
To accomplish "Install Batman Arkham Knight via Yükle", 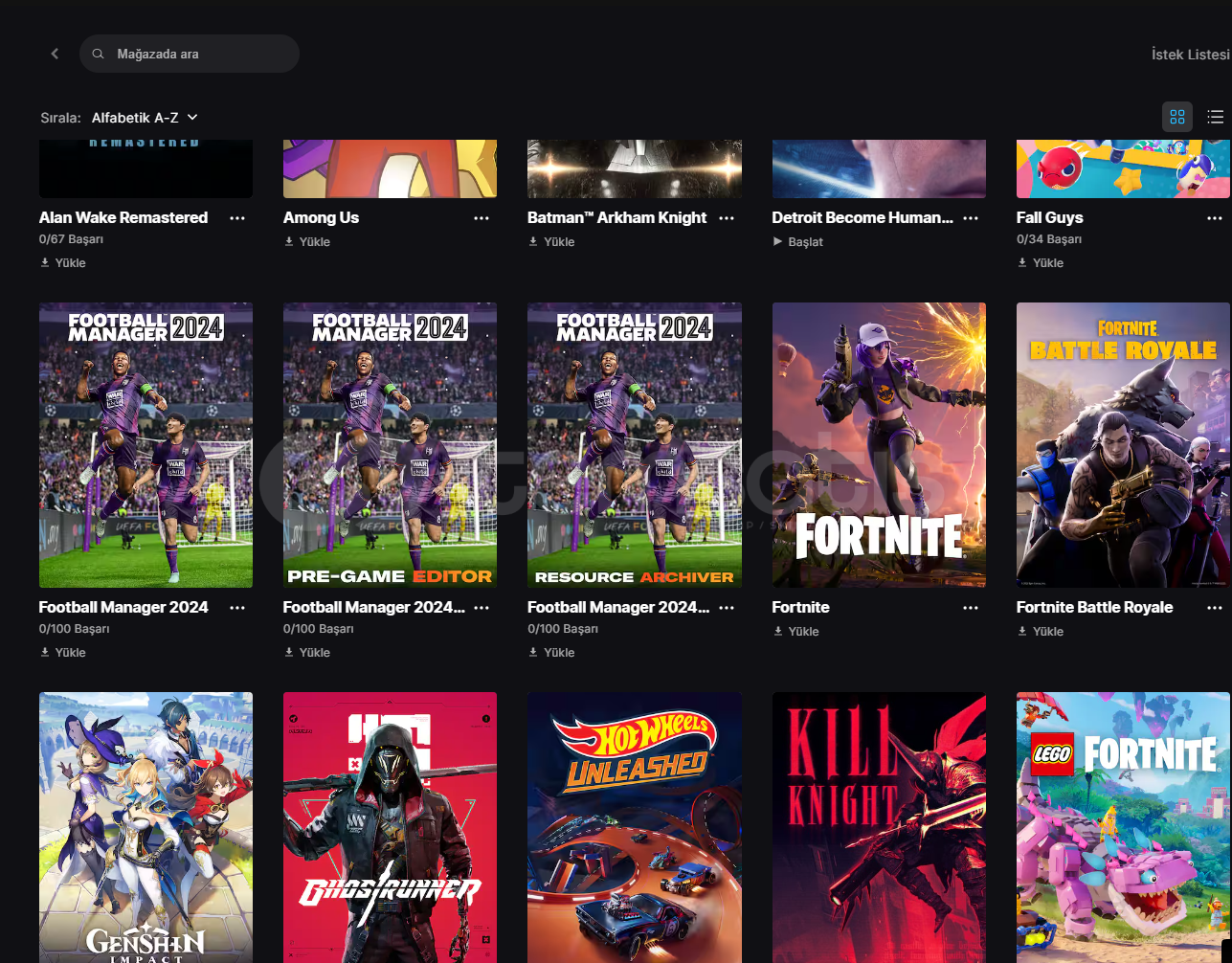I will click(x=551, y=242).
